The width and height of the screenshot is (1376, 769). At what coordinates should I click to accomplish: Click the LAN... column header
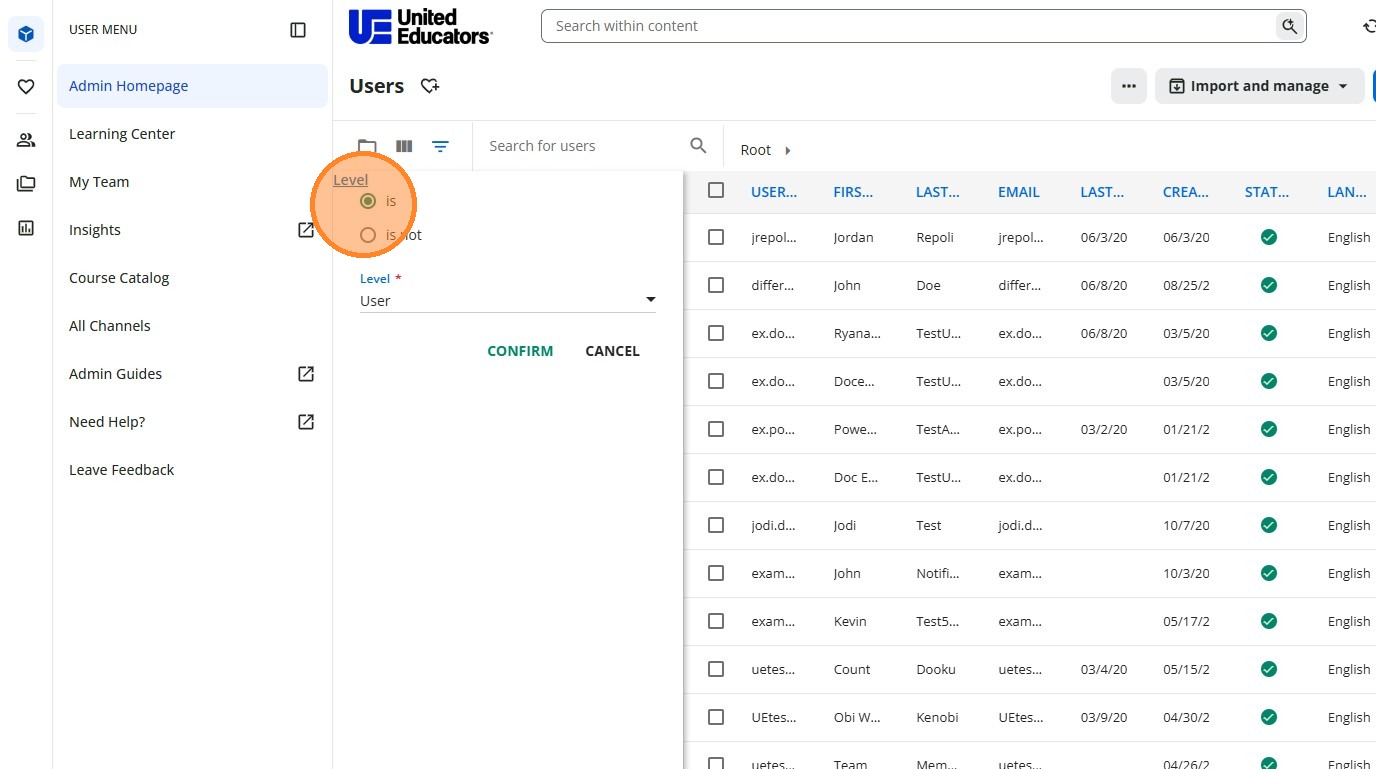1347,192
